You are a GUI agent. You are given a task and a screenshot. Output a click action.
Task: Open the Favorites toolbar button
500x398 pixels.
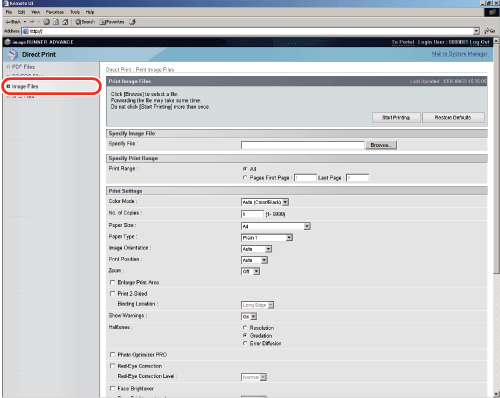[112, 22]
